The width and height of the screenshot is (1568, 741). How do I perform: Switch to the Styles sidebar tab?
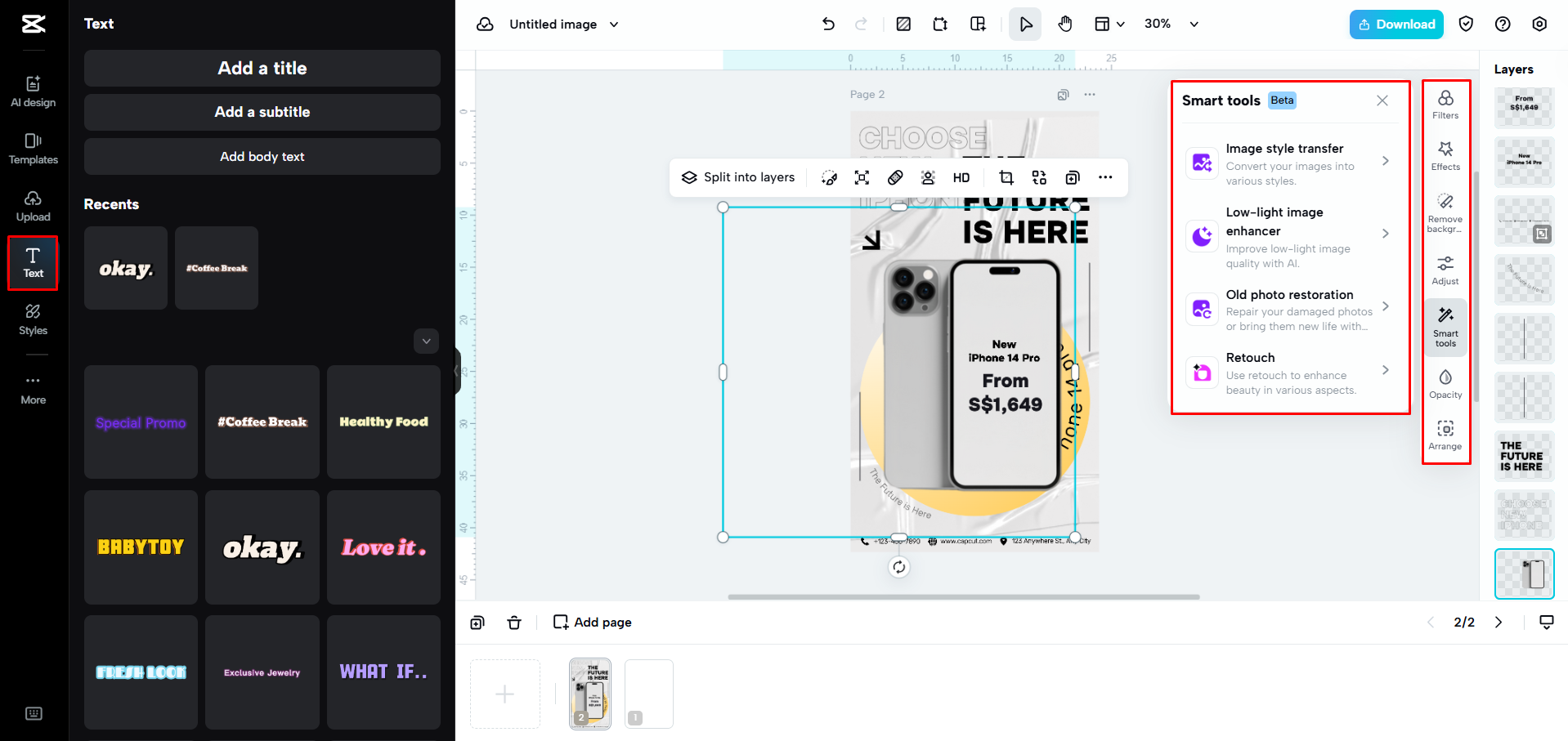[34, 319]
